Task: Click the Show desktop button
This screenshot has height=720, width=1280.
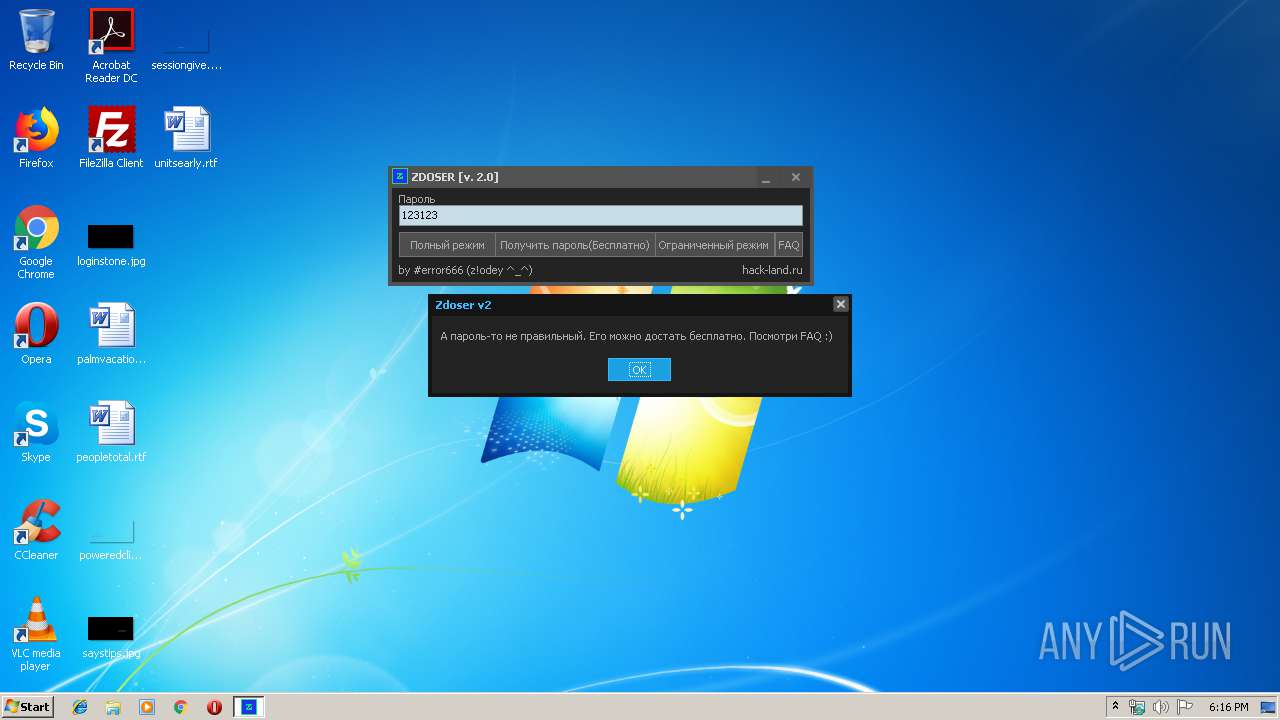Action: tap(1270, 707)
